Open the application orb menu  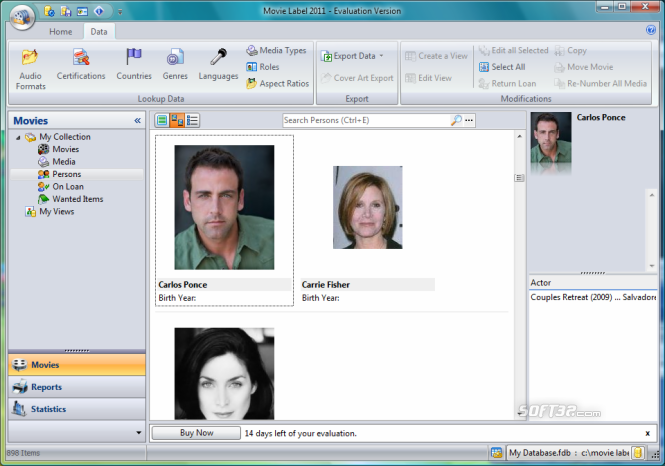(x=22, y=17)
